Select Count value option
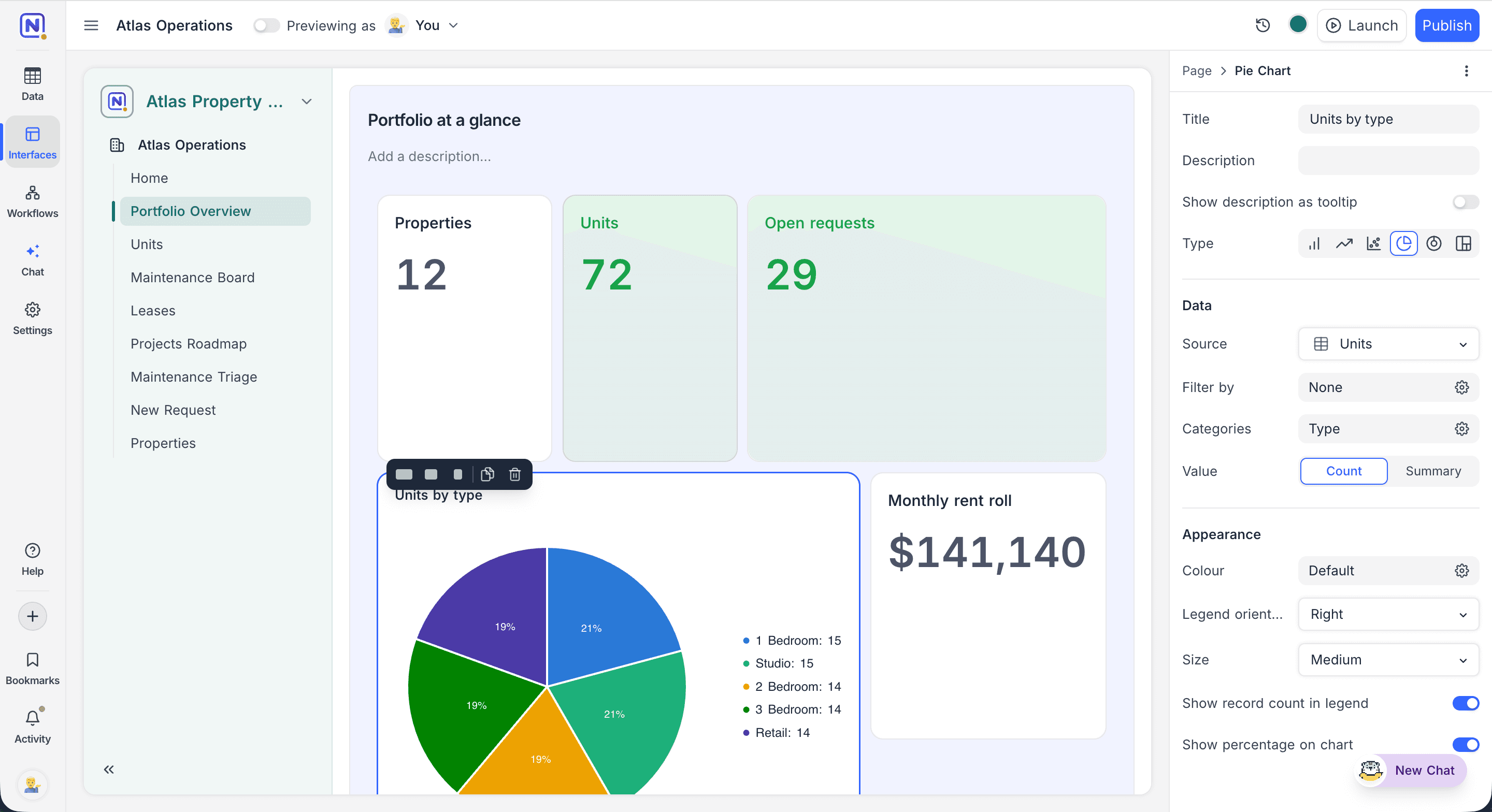This screenshot has height=812, width=1492. click(x=1344, y=471)
